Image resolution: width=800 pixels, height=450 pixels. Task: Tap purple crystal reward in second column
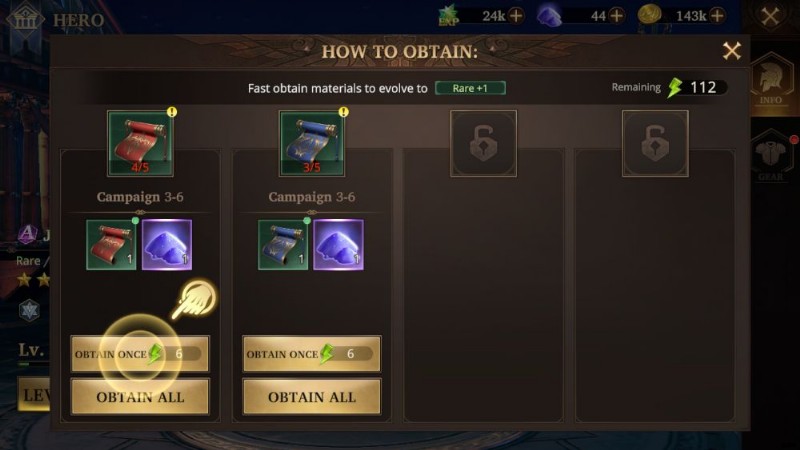tap(338, 245)
